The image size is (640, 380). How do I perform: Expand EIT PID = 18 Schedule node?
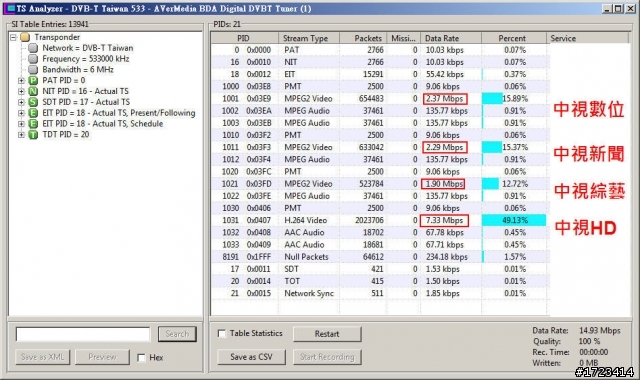(21, 124)
